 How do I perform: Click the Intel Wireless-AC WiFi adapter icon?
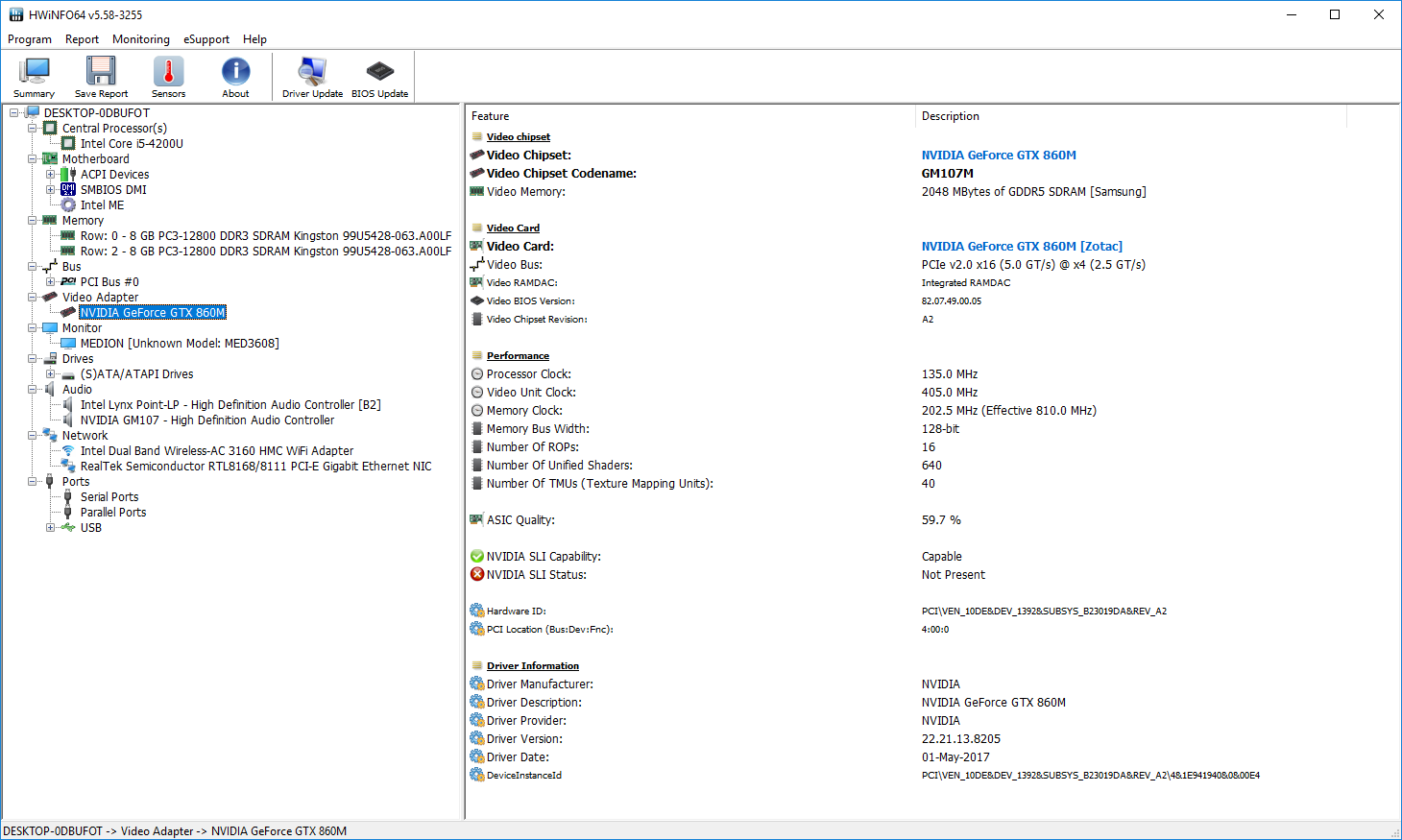pyautogui.click(x=68, y=450)
